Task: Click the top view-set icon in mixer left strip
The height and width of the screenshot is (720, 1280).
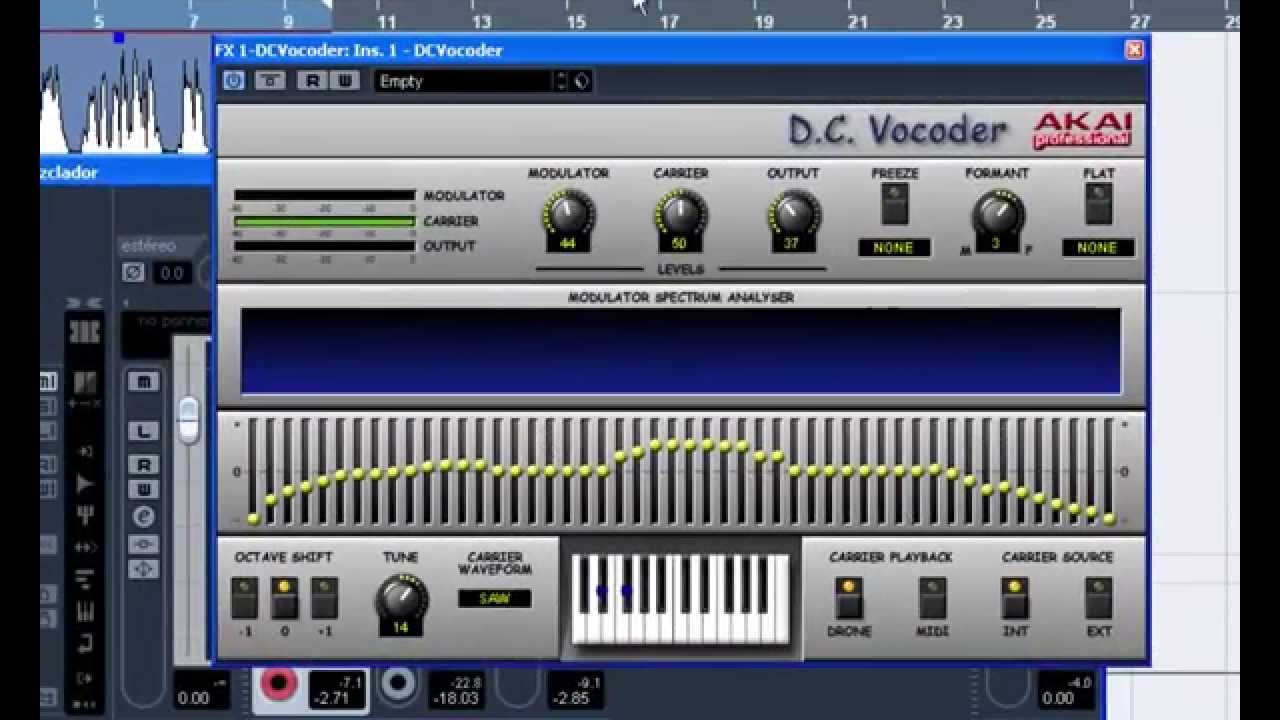Action: (x=85, y=332)
